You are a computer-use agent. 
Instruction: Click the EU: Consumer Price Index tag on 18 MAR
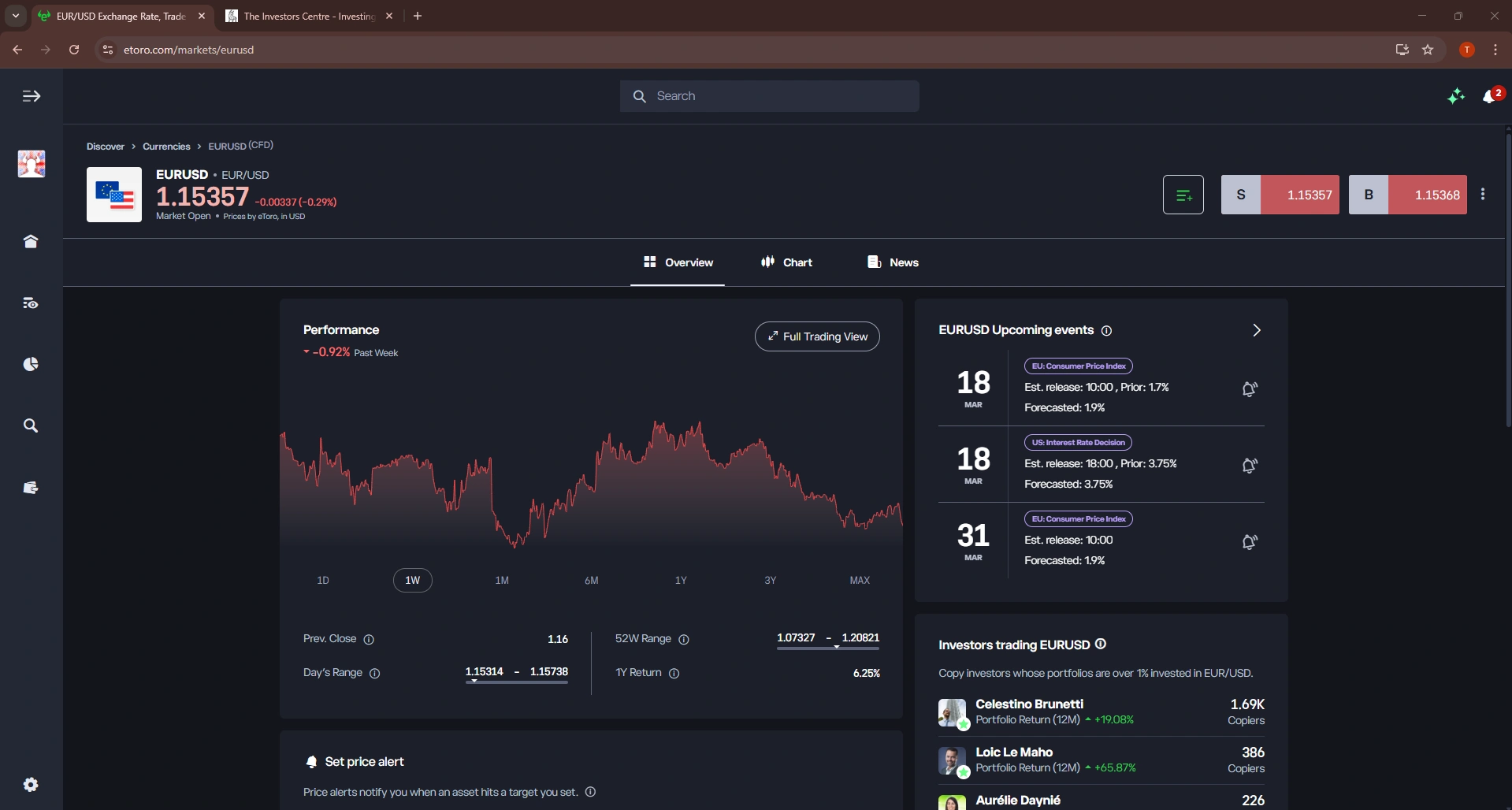[1079, 366]
